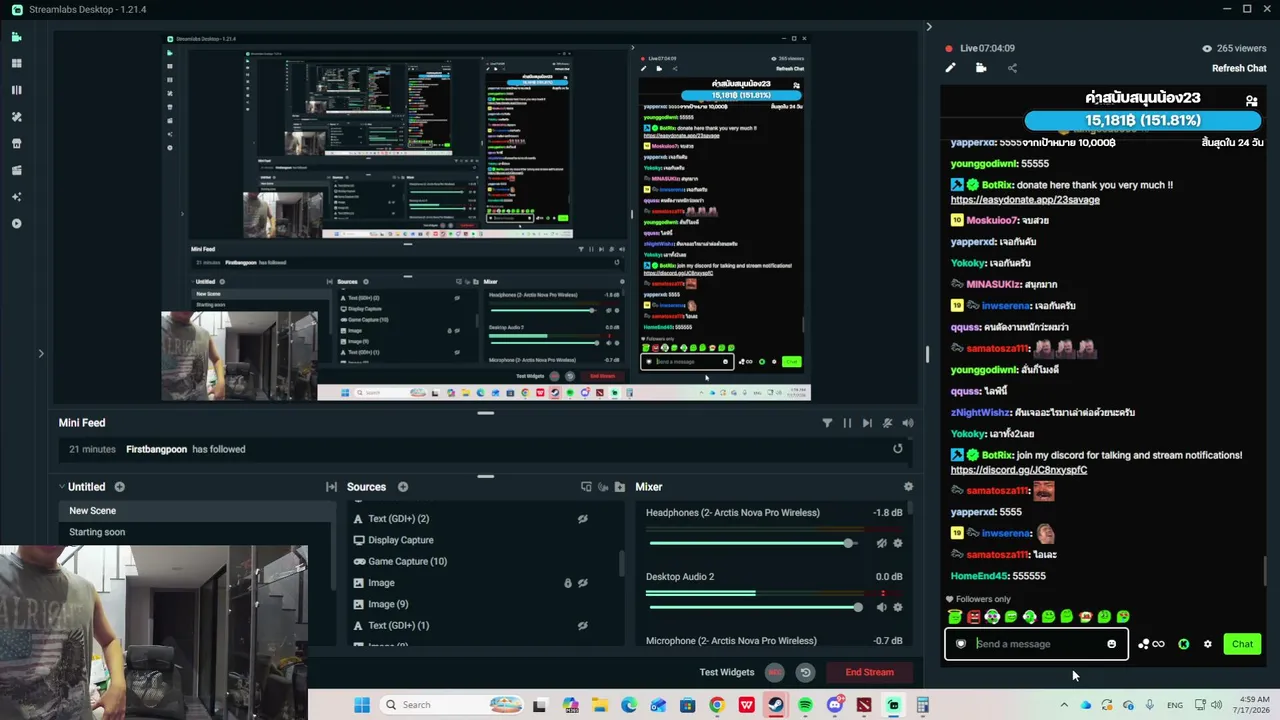1280x720 pixels.
Task: Click the pencil edit stream info icon
Action: (950, 68)
